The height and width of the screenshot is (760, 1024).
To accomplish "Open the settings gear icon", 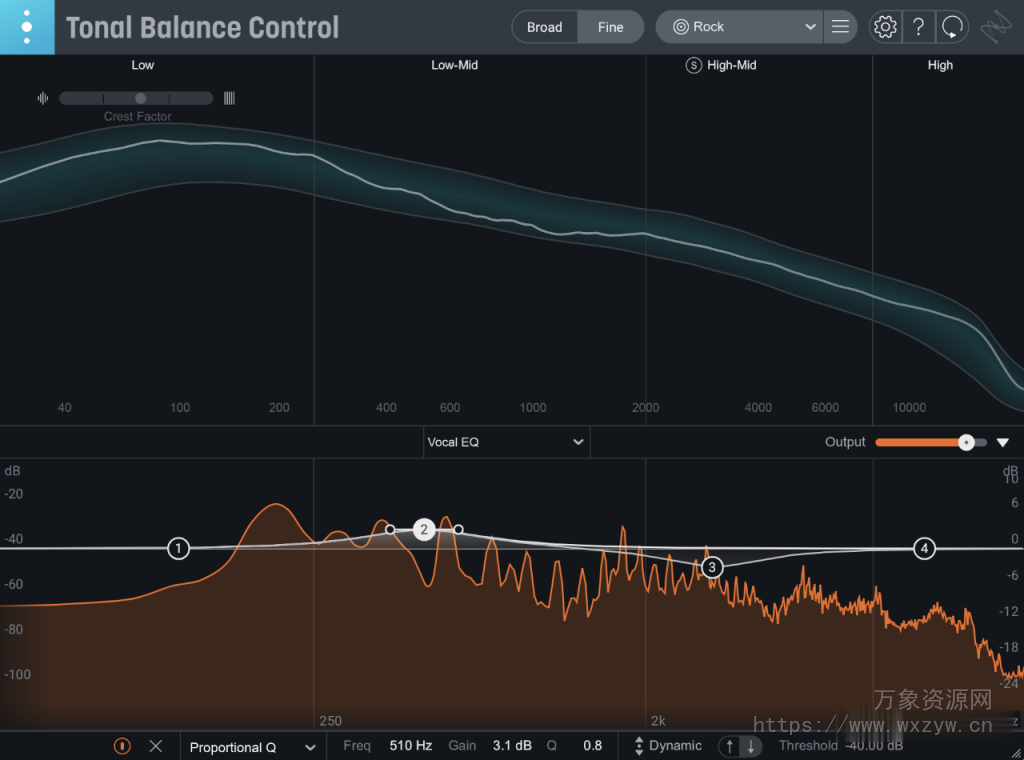I will coord(884,27).
